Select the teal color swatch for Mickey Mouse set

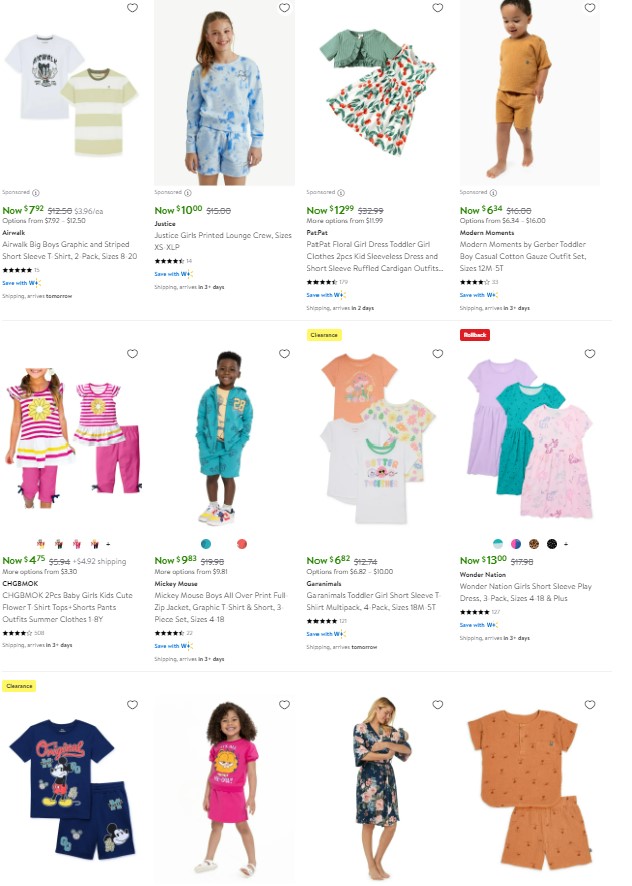tap(206, 544)
